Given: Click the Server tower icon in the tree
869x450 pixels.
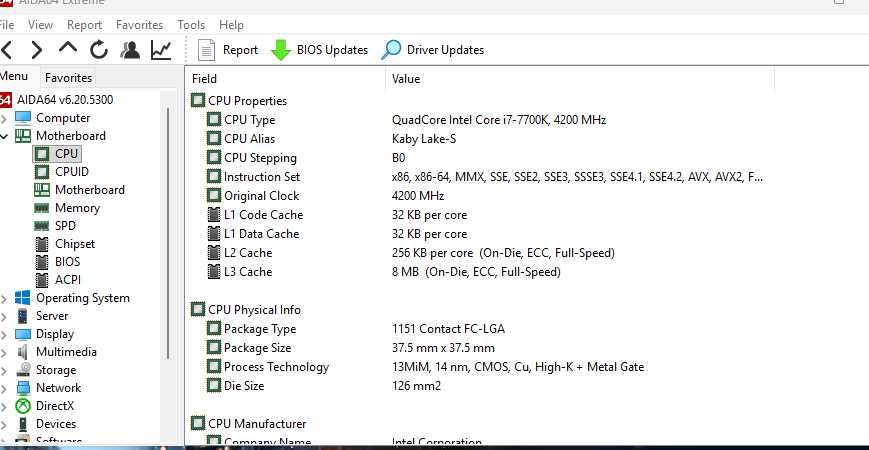Looking at the screenshot, I should [23, 316].
